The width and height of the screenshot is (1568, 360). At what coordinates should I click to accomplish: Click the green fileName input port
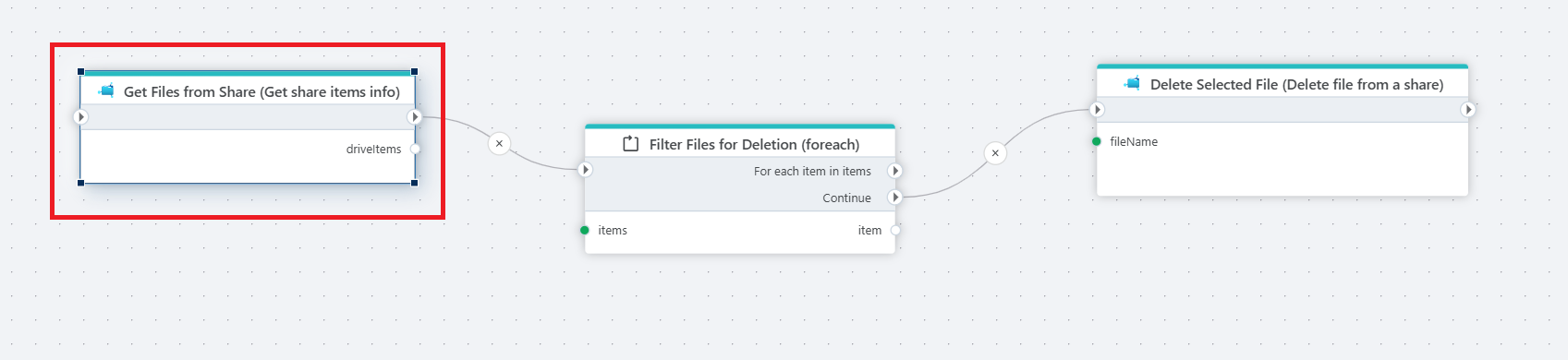(1097, 141)
